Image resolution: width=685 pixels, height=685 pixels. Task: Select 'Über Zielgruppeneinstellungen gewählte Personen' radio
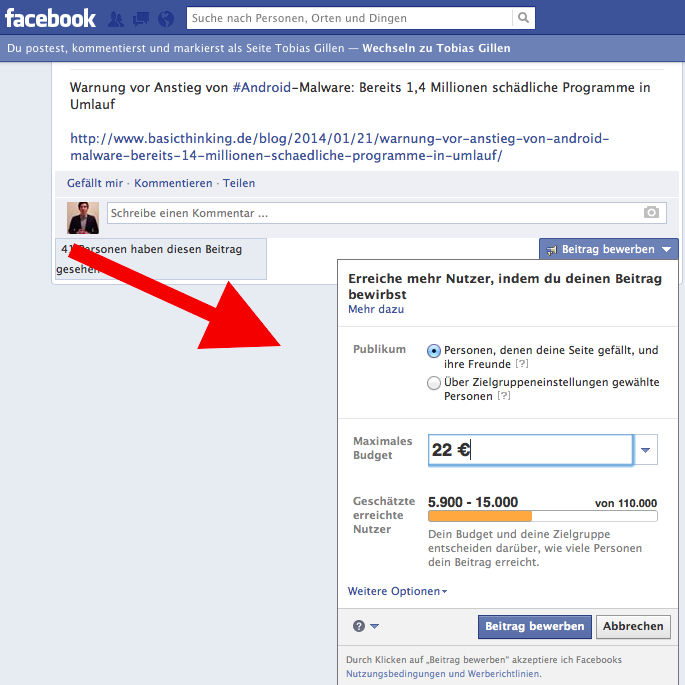[x=434, y=383]
